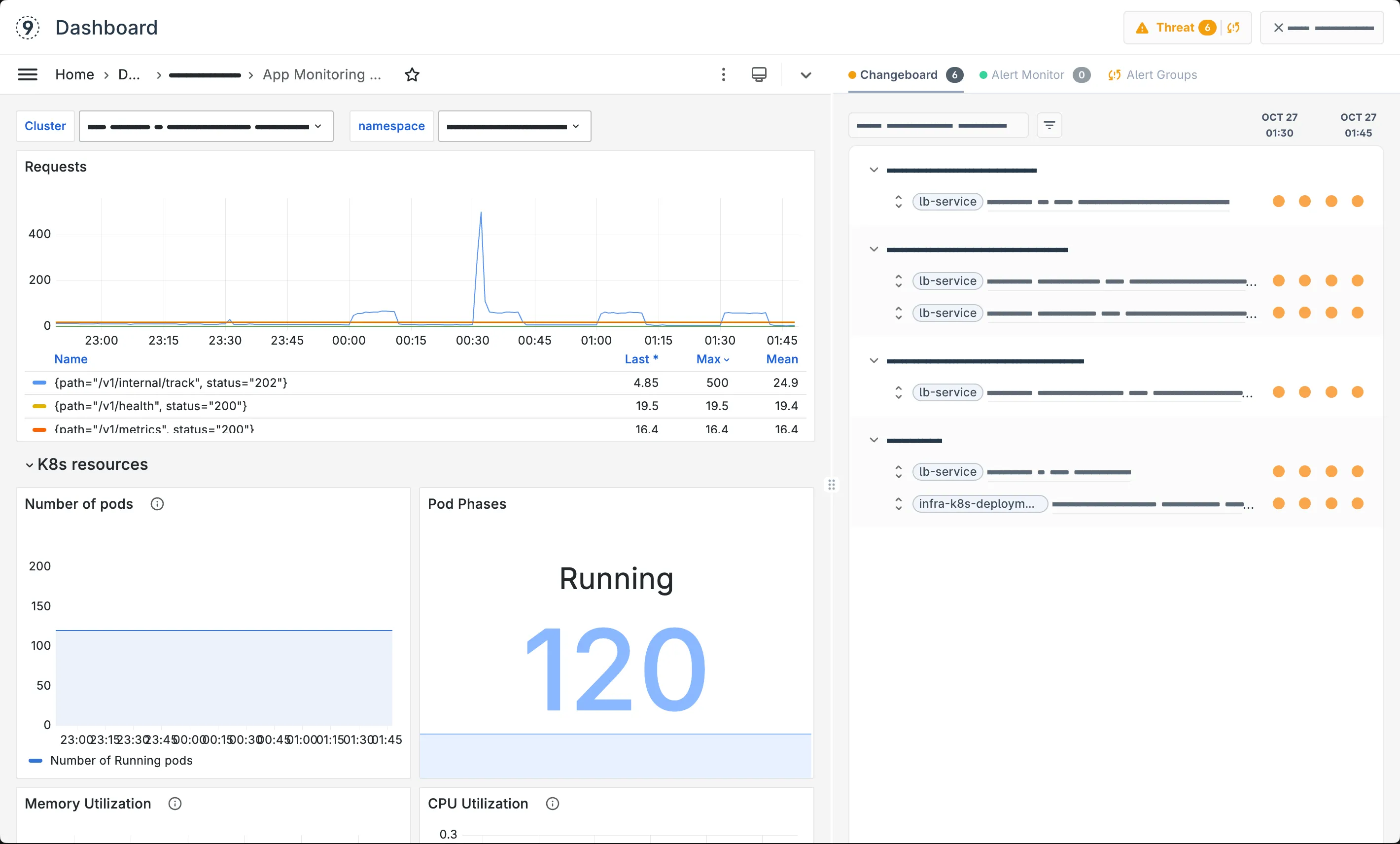Sort legend by Name column
This screenshot has width=1400, height=844.
pyautogui.click(x=71, y=359)
